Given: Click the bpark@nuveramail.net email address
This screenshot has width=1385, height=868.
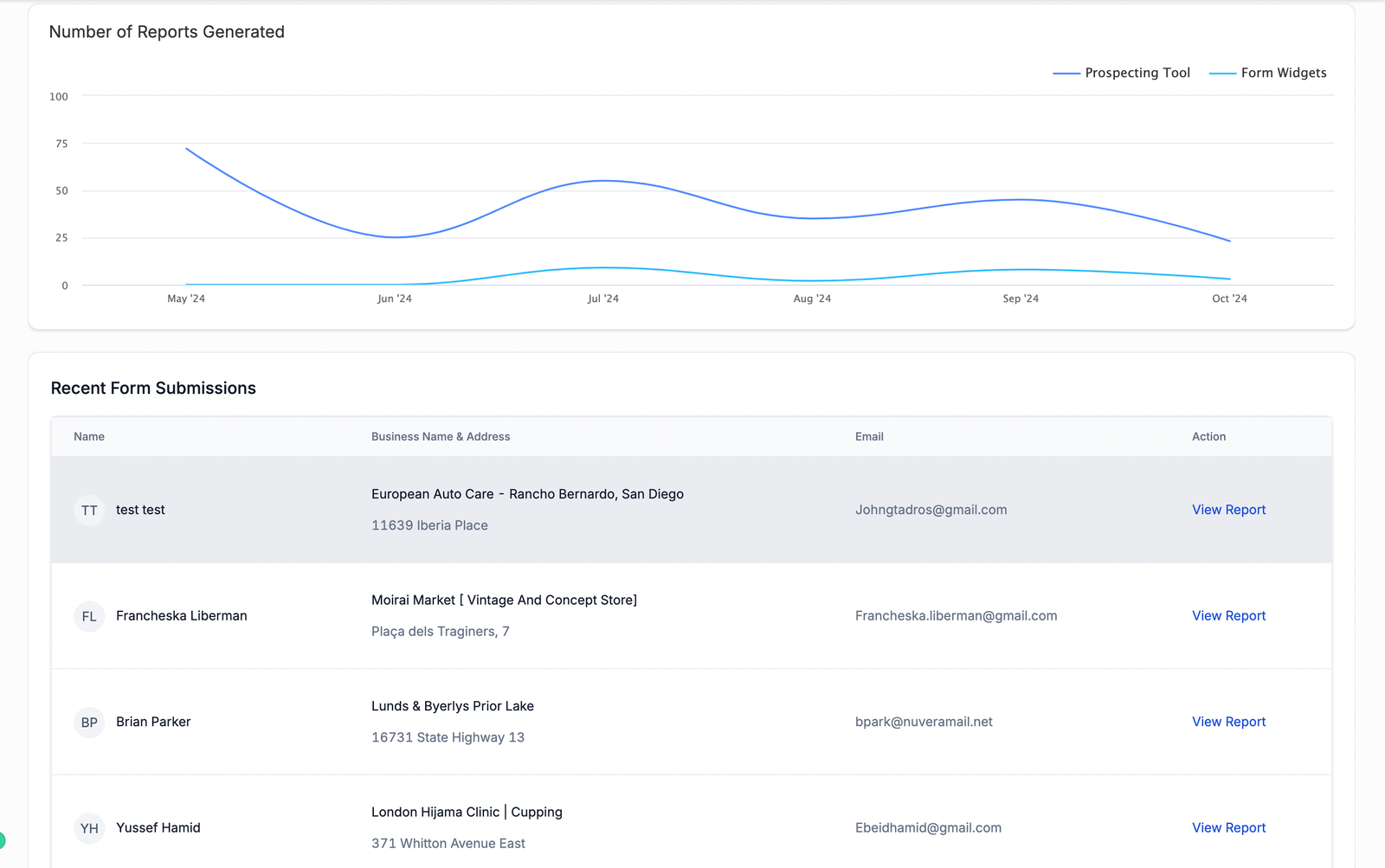Looking at the screenshot, I should point(924,722).
